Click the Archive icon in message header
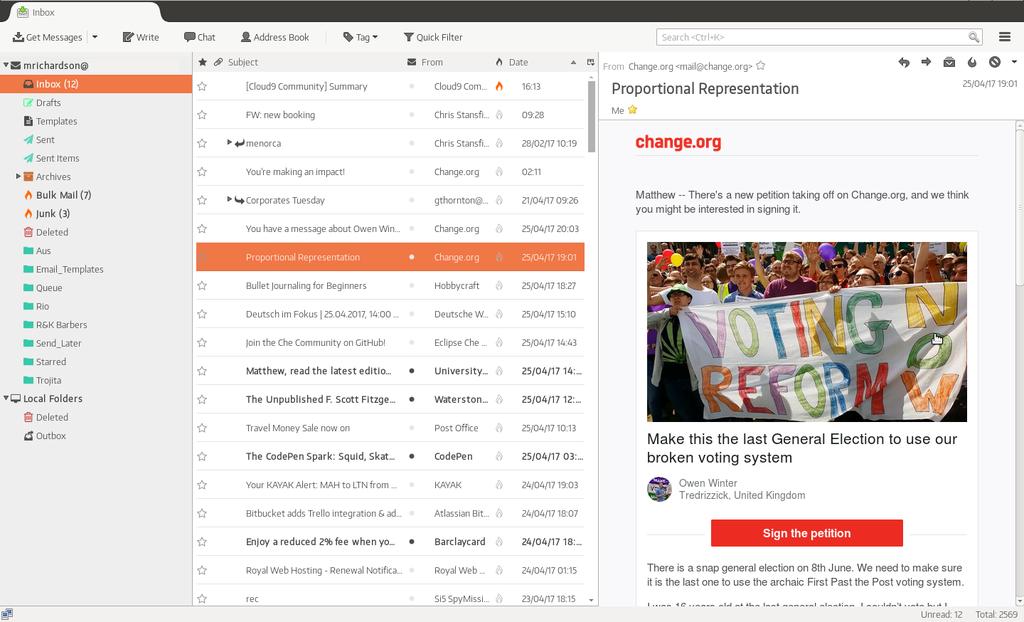The width and height of the screenshot is (1024, 622). 949,62
